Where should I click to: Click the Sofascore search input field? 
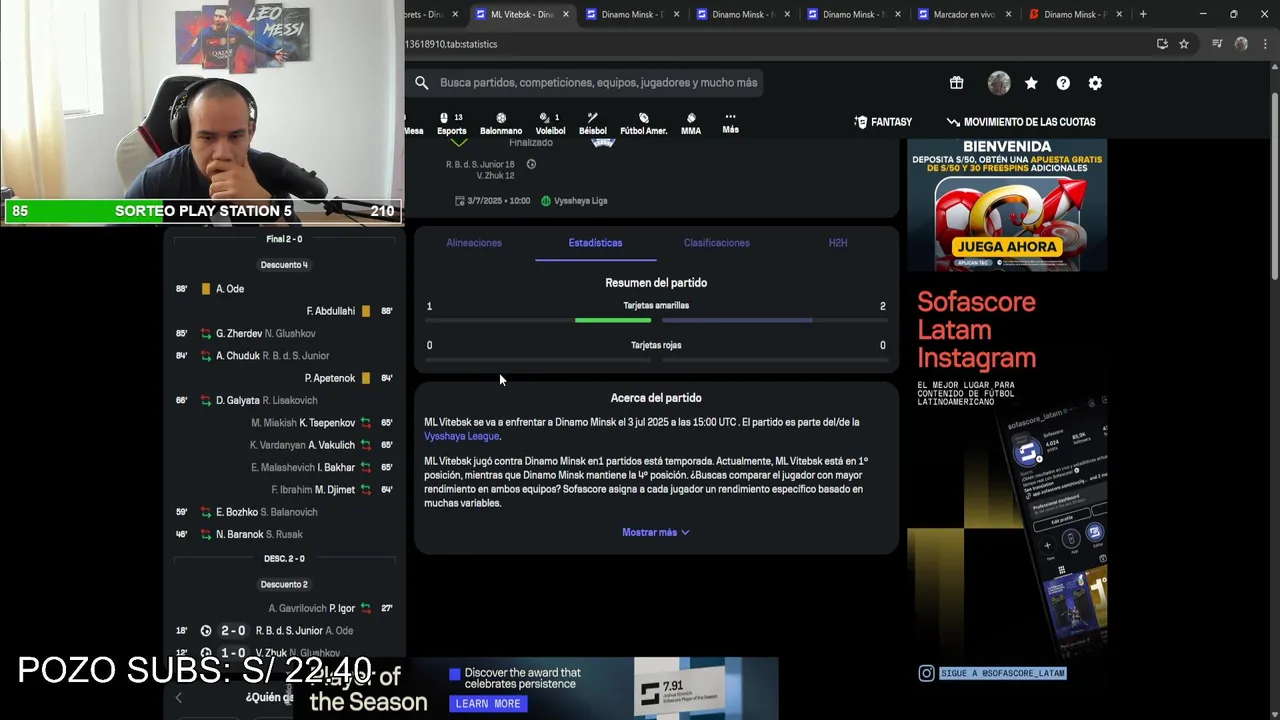pyautogui.click(x=598, y=83)
